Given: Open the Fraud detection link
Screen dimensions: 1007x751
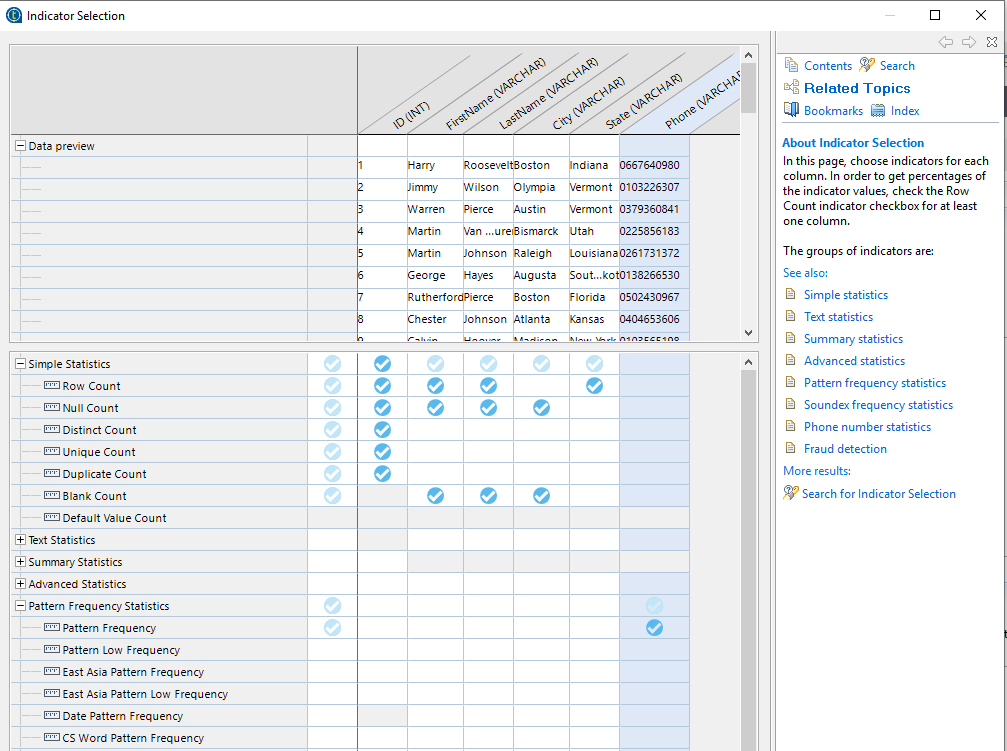Looking at the screenshot, I should pyautogui.click(x=845, y=448).
